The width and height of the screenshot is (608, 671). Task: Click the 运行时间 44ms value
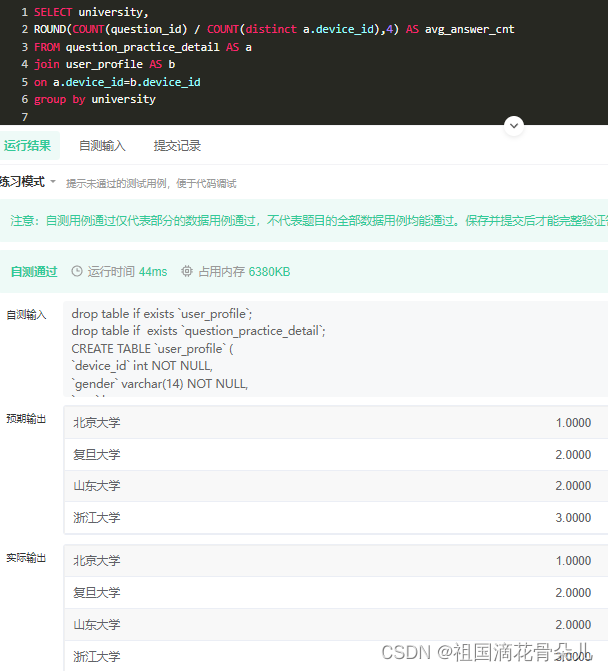(x=153, y=272)
